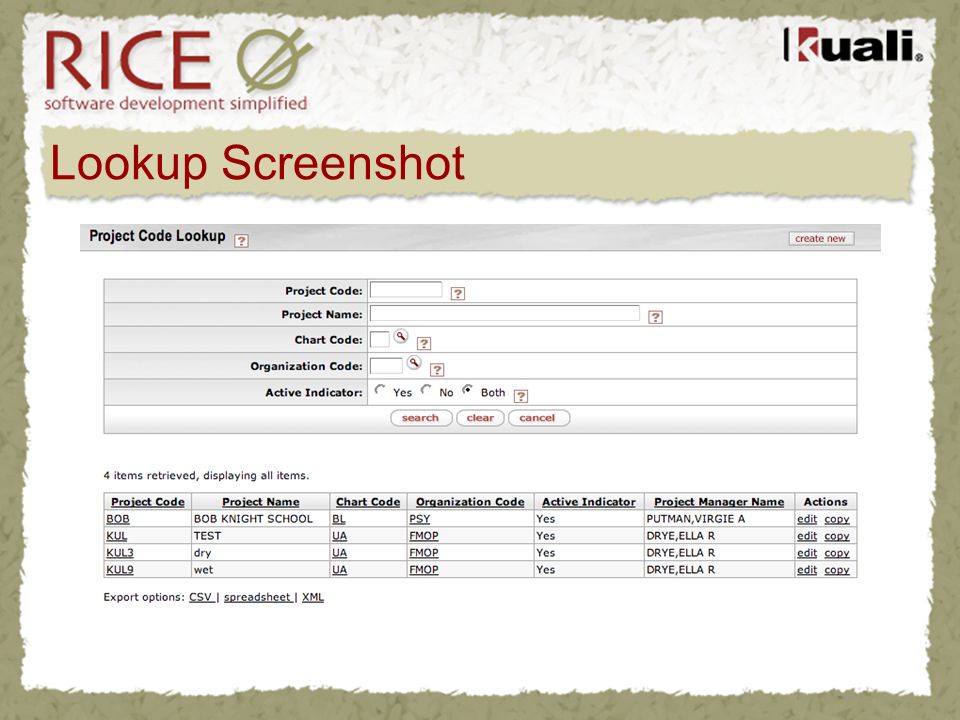Screen dimensions: 960x720
Task: Export results as CSV
Action: pos(200,598)
